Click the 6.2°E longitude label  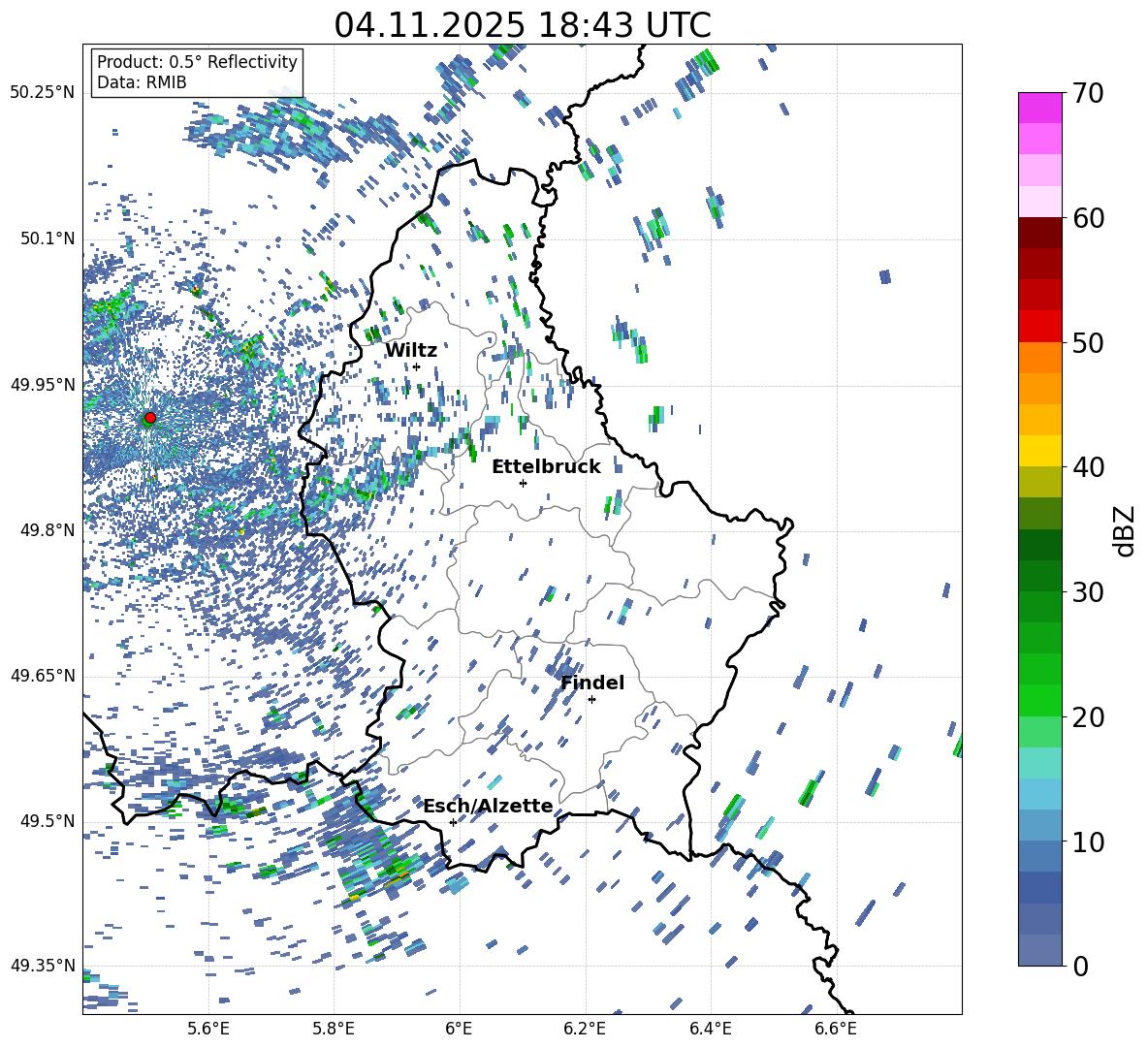(x=585, y=1029)
